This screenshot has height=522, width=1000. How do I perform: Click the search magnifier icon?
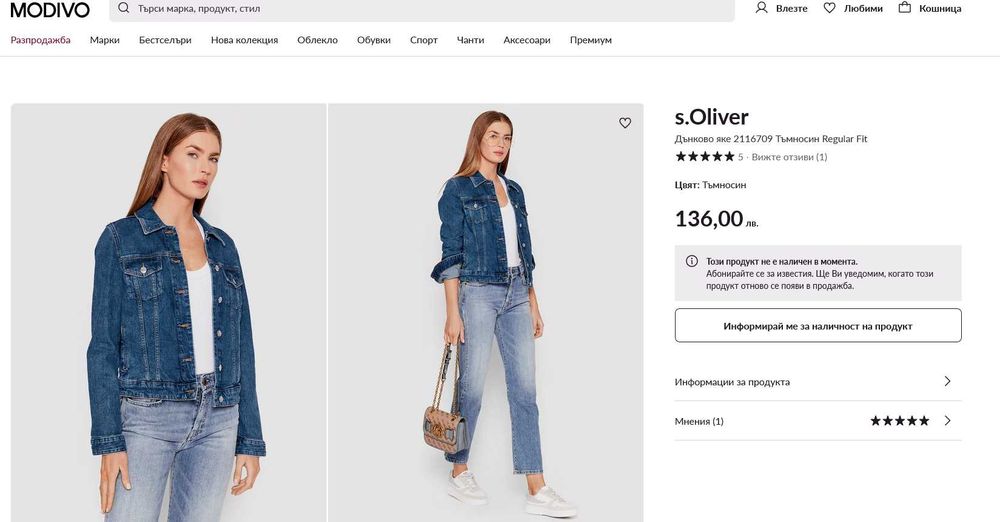coord(123,8)
